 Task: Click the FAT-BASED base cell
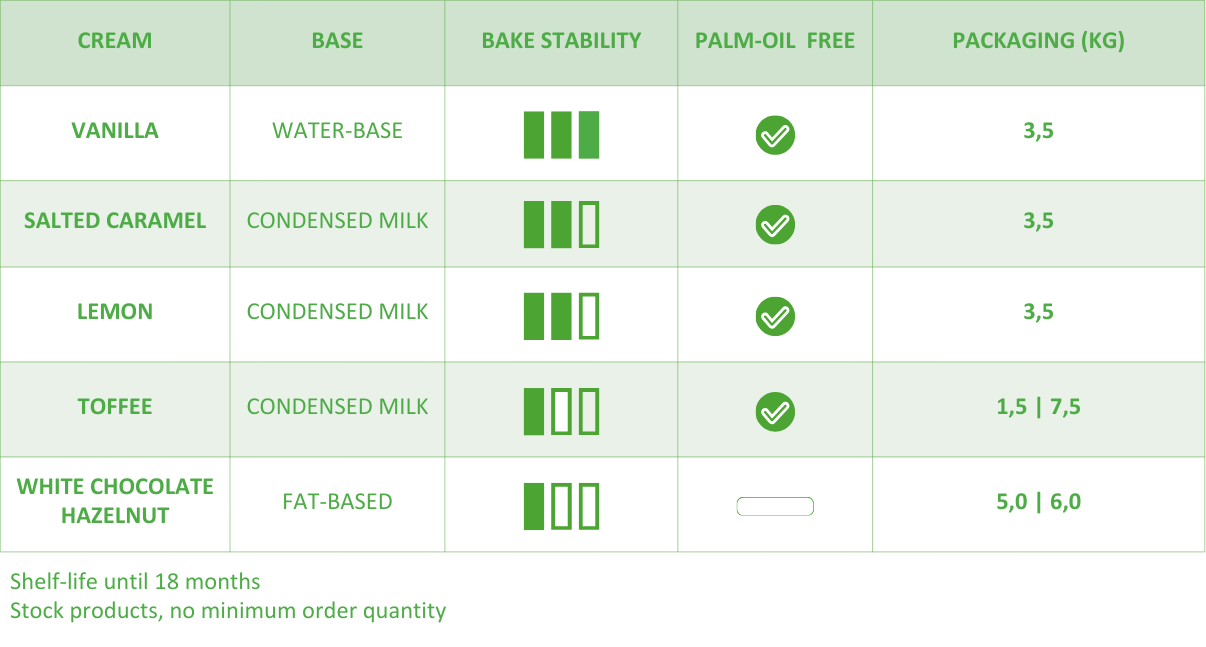tap(337, 502)
